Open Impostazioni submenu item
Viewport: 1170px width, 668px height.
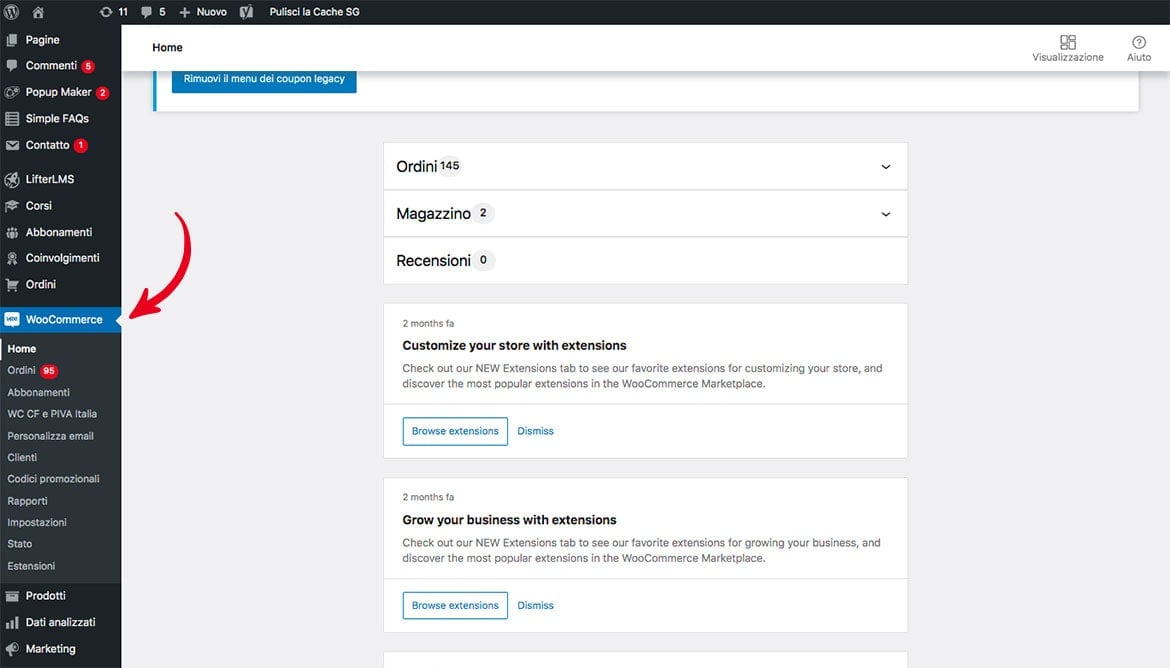37,522
